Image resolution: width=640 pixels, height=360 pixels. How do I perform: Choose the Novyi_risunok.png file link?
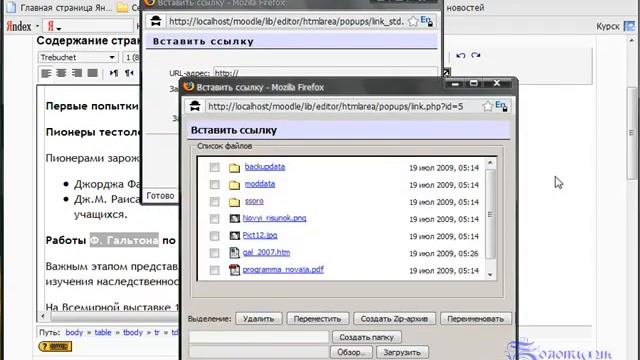pyautogui.click(x=274, y=218)
